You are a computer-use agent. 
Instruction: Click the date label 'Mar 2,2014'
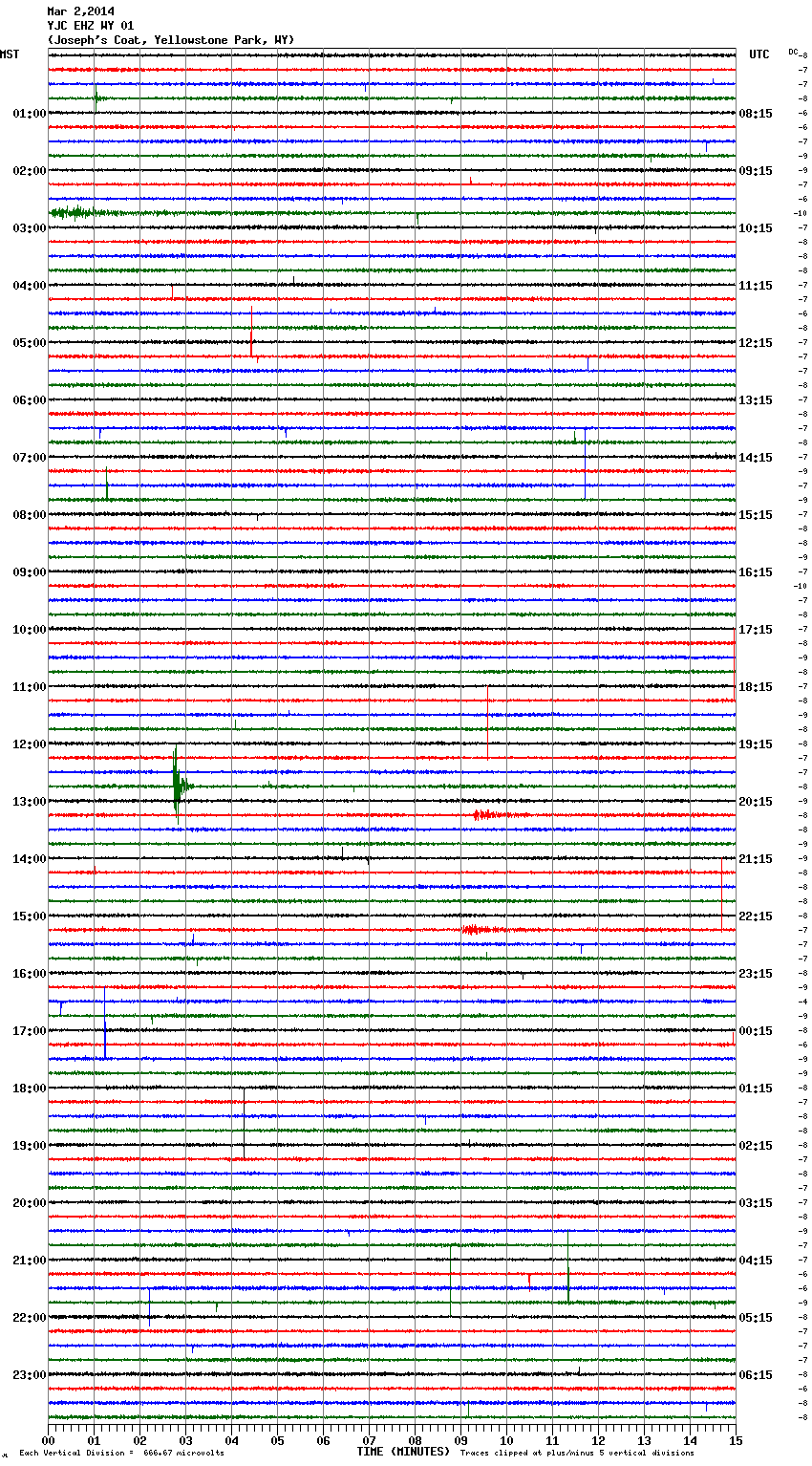[x=80, y=11]
